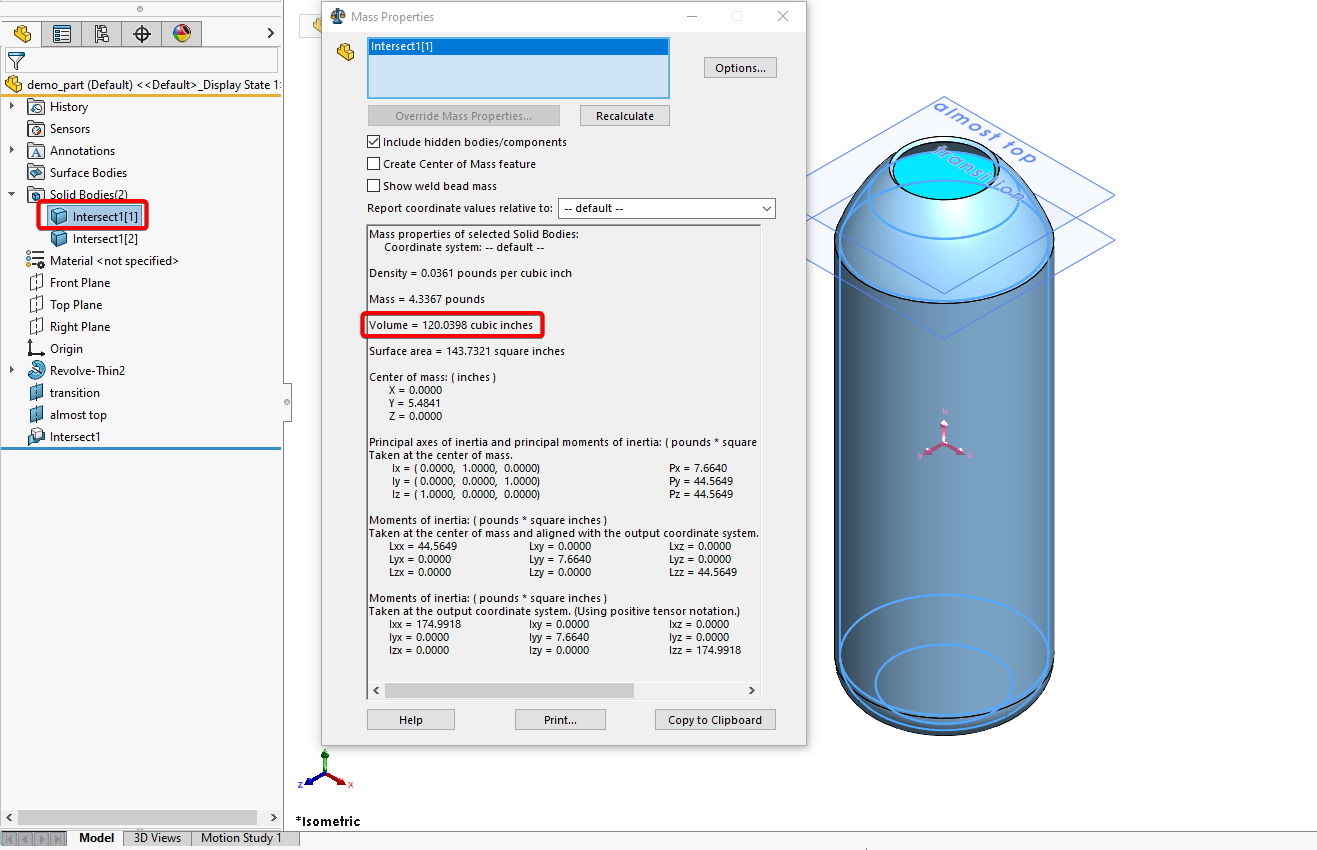Screen dimensions: 1317x850
Task: Select the History folder icon
Action: [36, 107]
